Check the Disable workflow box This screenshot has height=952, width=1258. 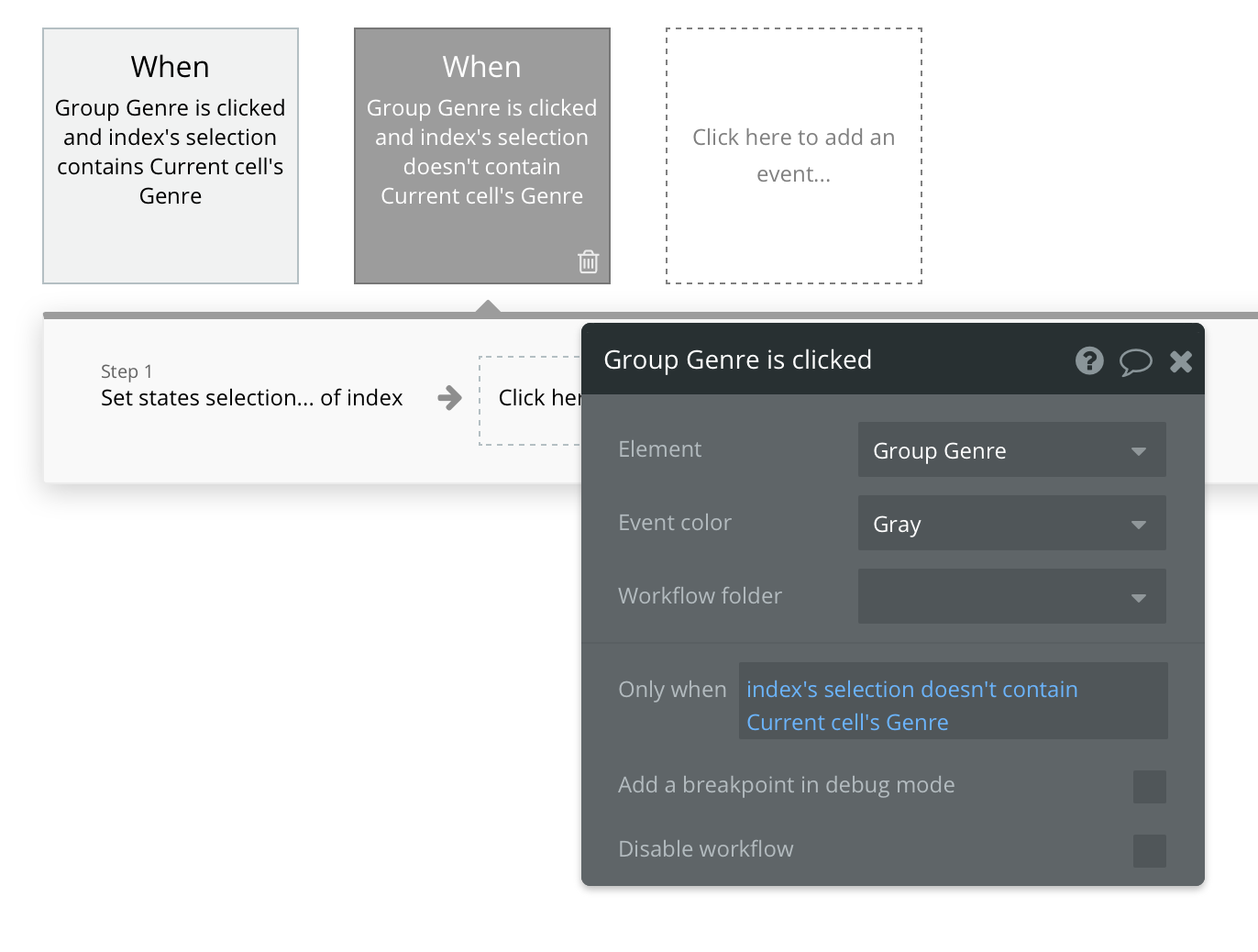click(x=1149, y=851)
